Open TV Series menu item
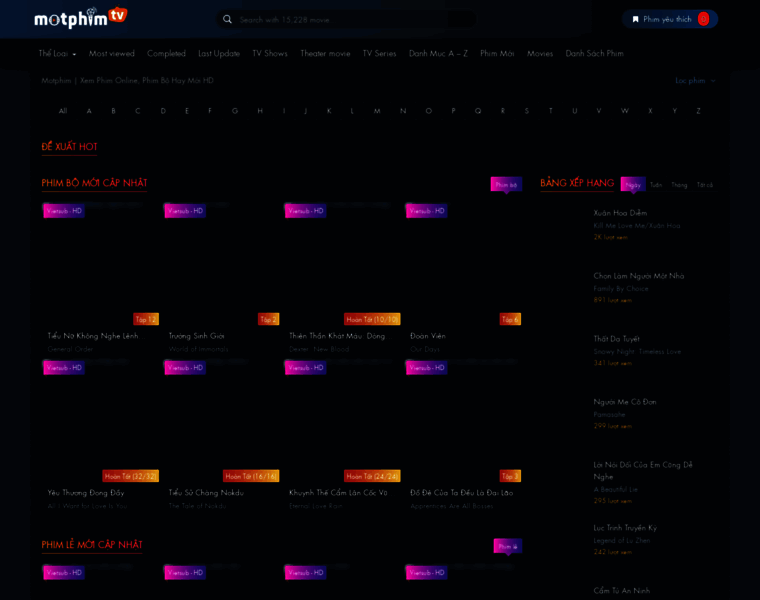The width and height of the screenshot is (760, 600). pos(380,54)
